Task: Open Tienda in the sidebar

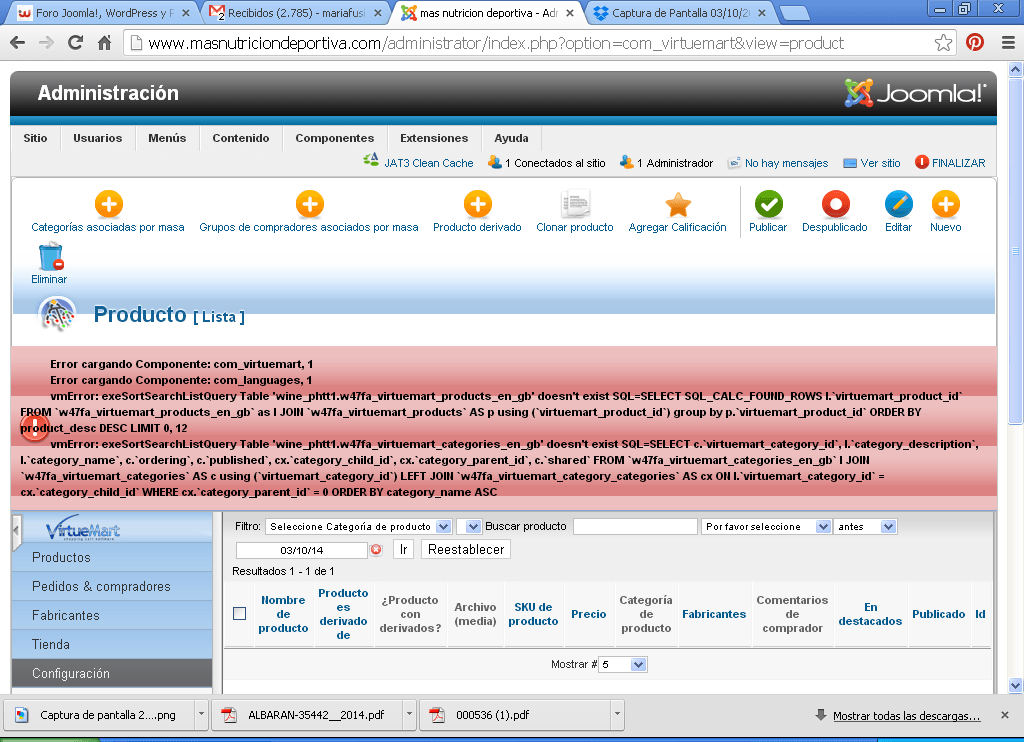Action: 112,644
